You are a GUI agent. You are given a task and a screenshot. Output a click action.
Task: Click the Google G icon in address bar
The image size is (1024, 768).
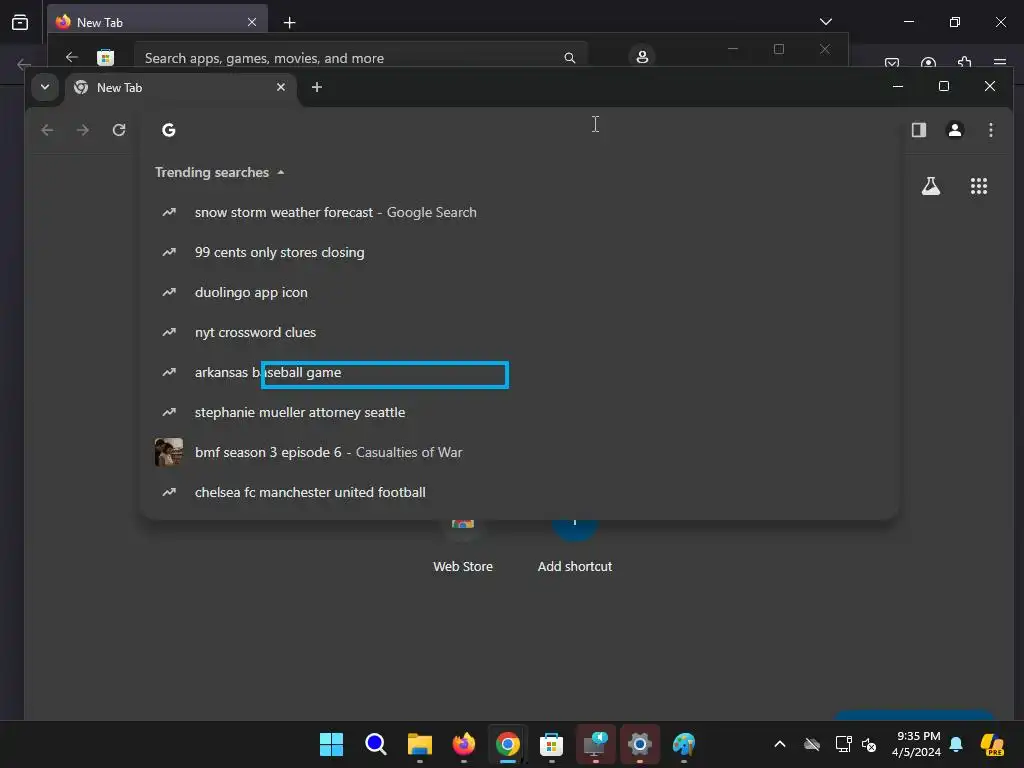[x=168, y=130]
